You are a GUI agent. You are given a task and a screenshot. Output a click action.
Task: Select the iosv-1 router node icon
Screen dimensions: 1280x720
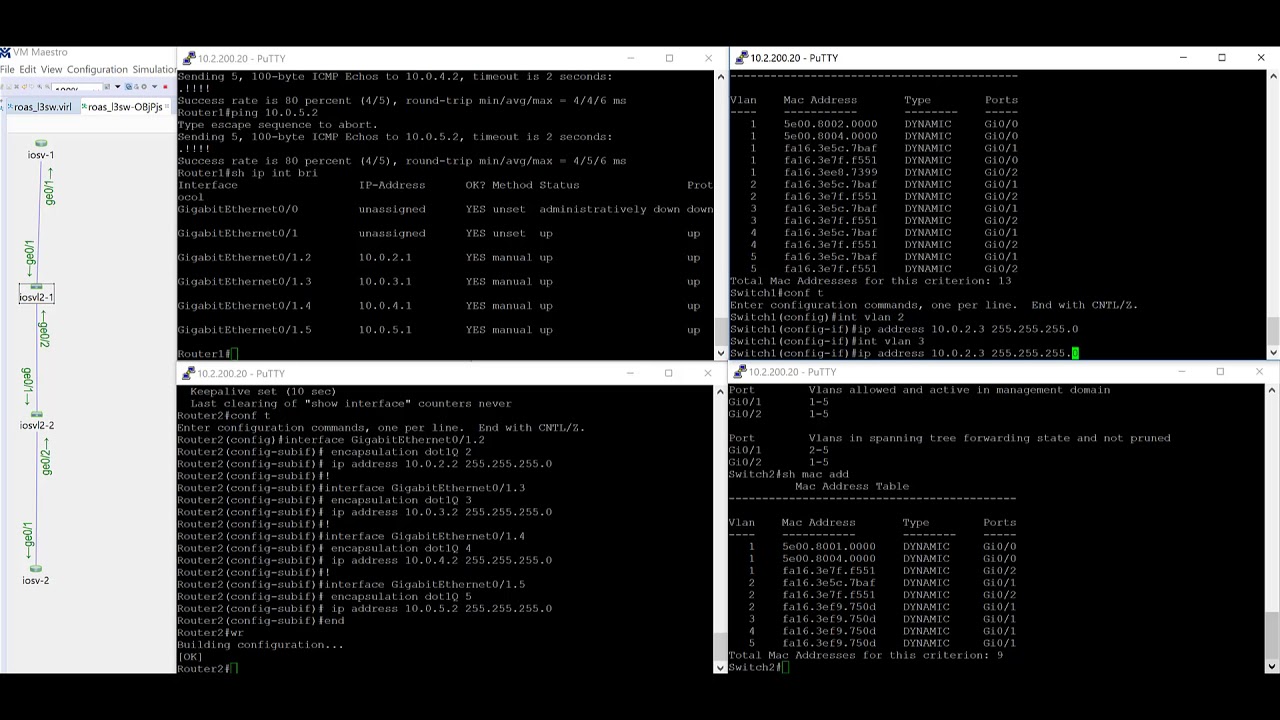pos(40,144)
